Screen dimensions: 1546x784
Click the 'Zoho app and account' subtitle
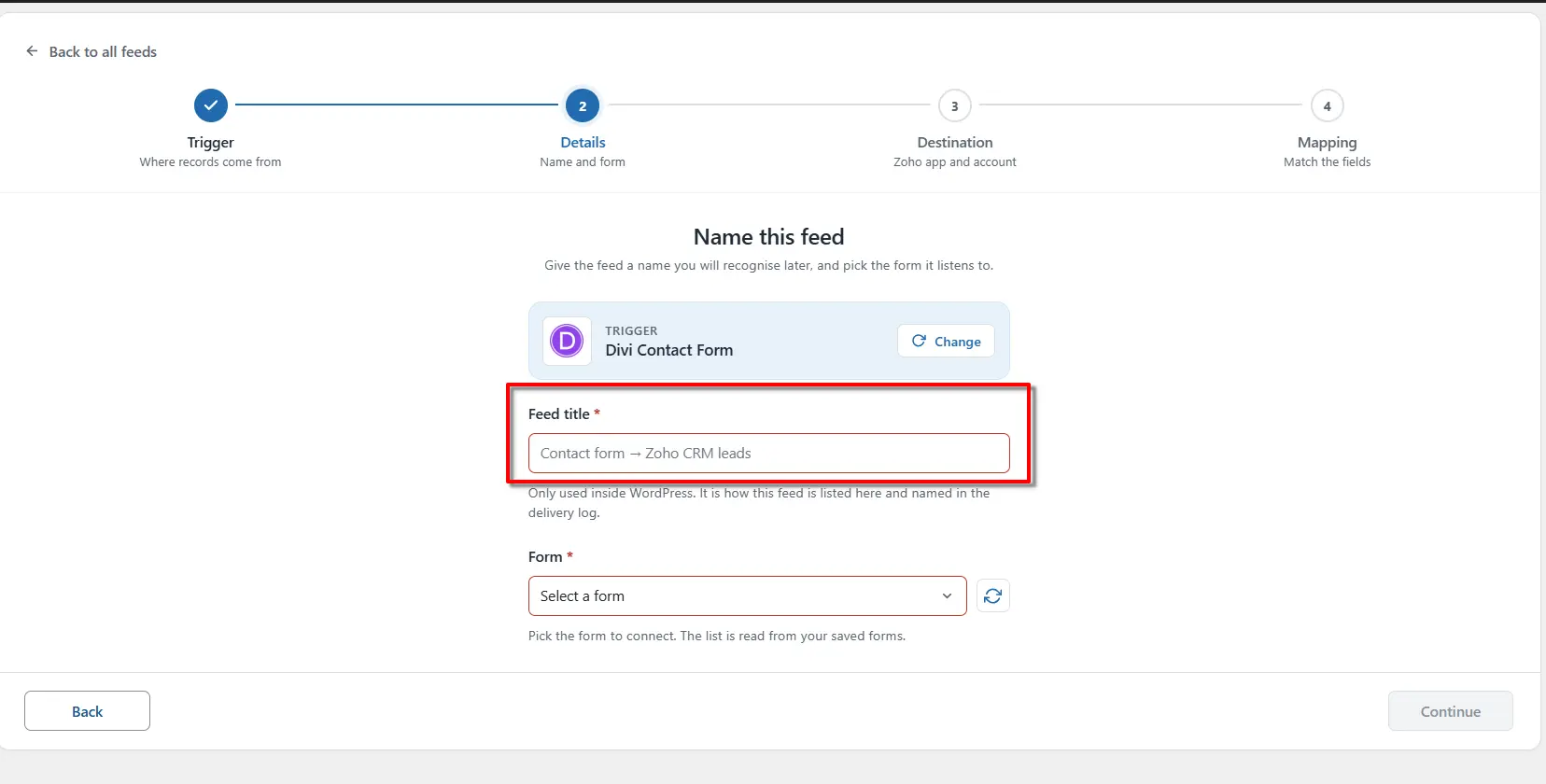954,161
